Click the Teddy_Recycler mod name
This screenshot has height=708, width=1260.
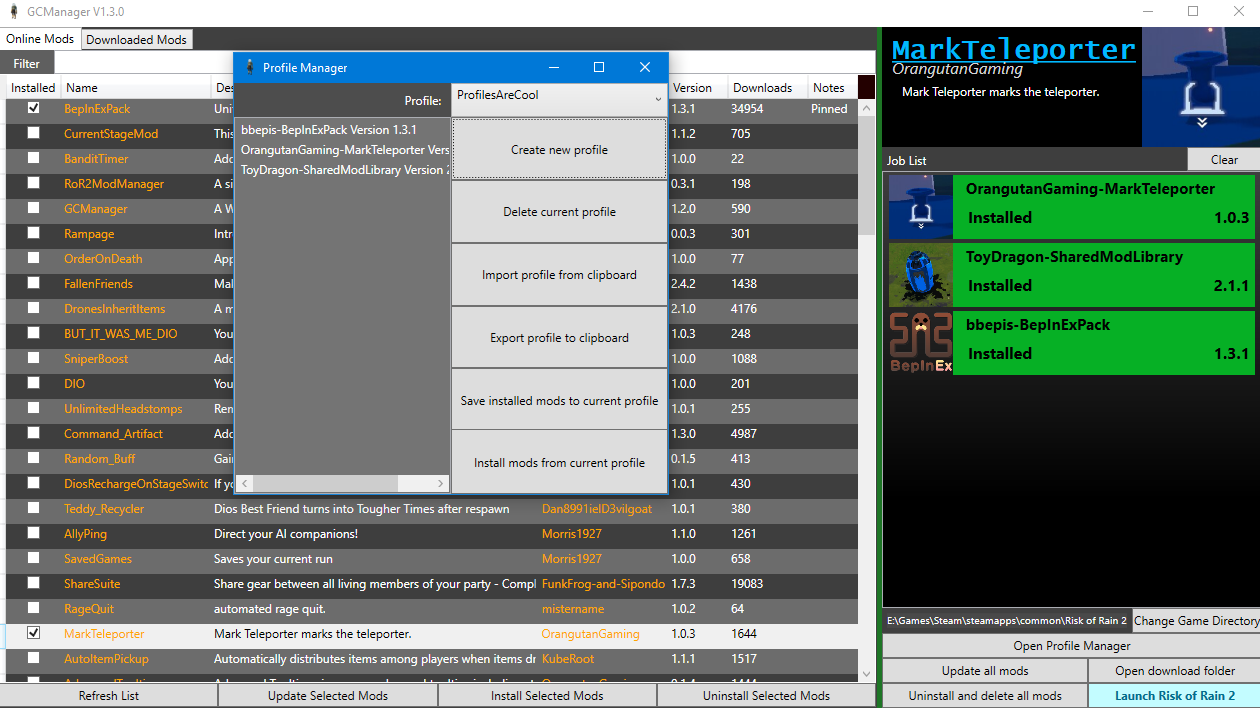point(104,509)
